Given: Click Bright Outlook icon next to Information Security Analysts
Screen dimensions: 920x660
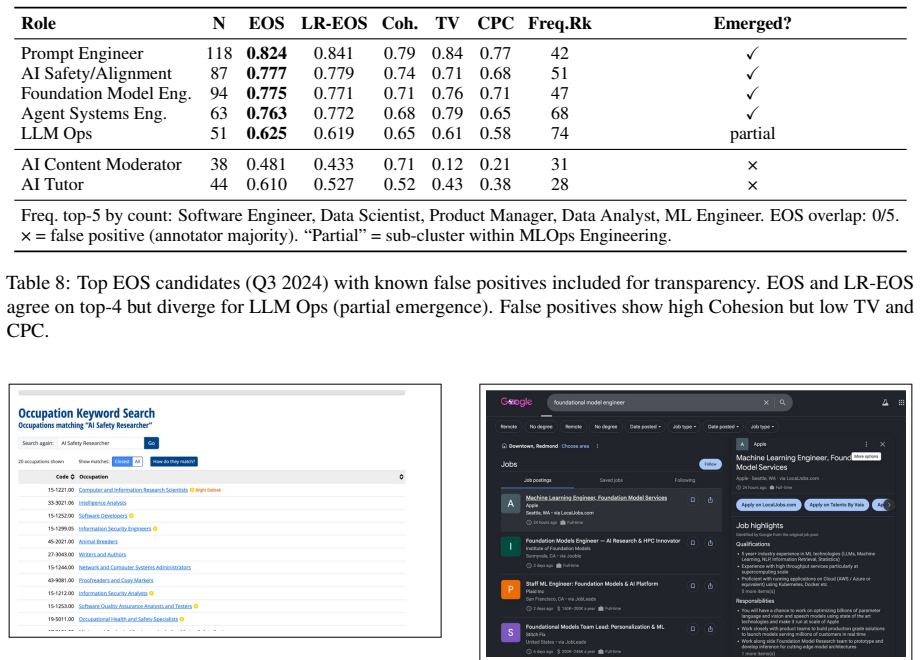Looking at the screenshot, I should pos(151,593).
